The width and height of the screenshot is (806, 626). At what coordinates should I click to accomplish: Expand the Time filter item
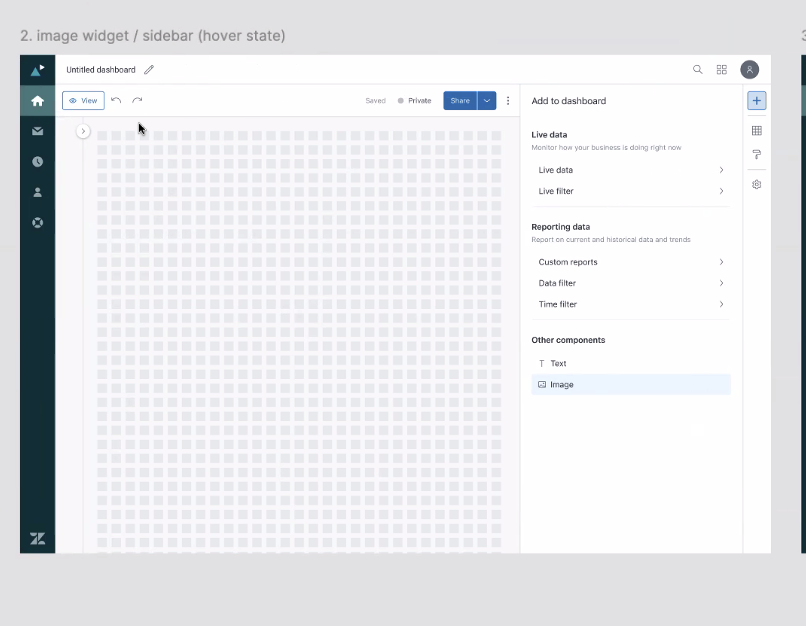pyautogui.click(x=630, y=304)
